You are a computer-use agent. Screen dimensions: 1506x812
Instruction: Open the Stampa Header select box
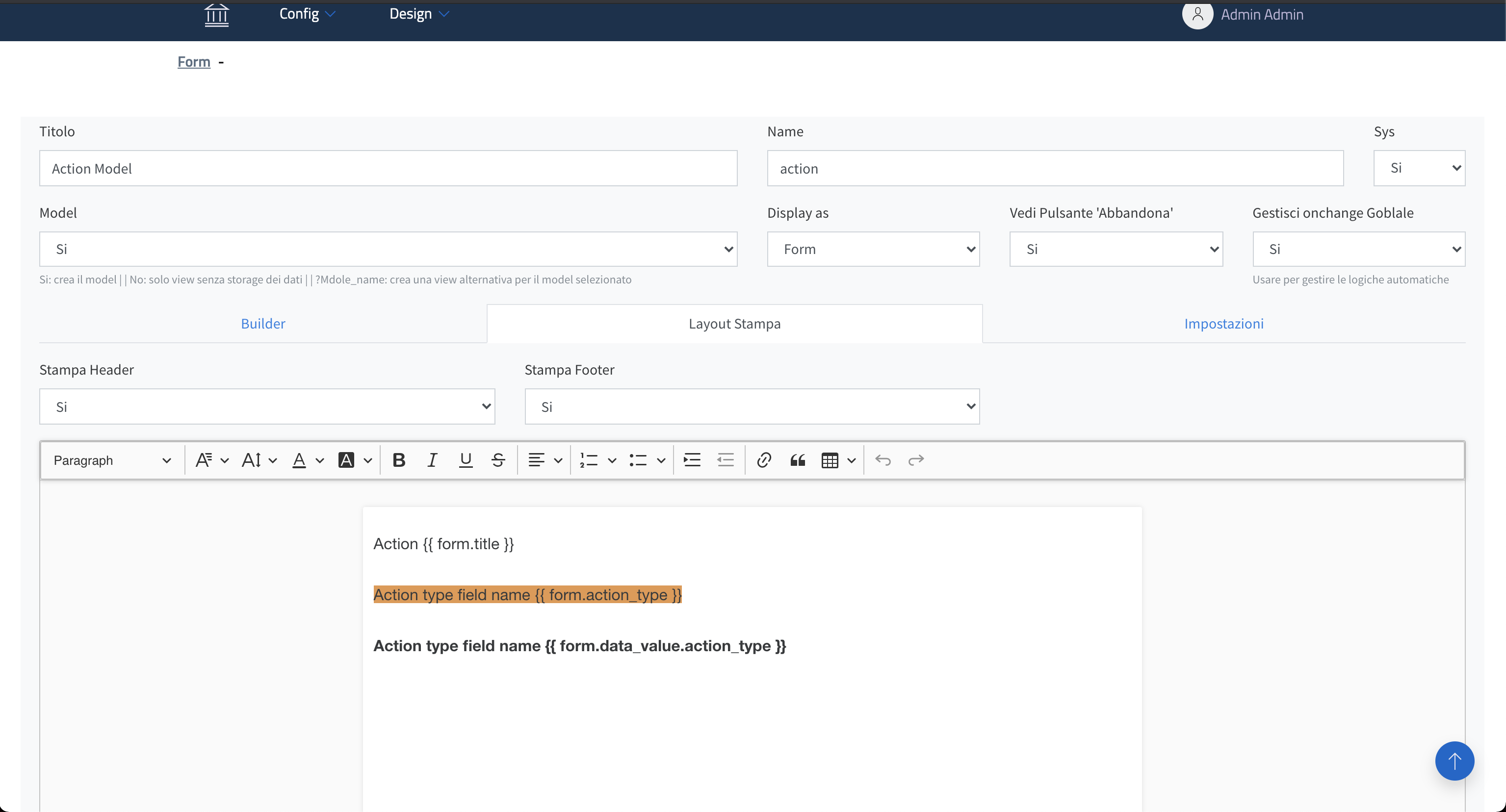pos(266,406)
